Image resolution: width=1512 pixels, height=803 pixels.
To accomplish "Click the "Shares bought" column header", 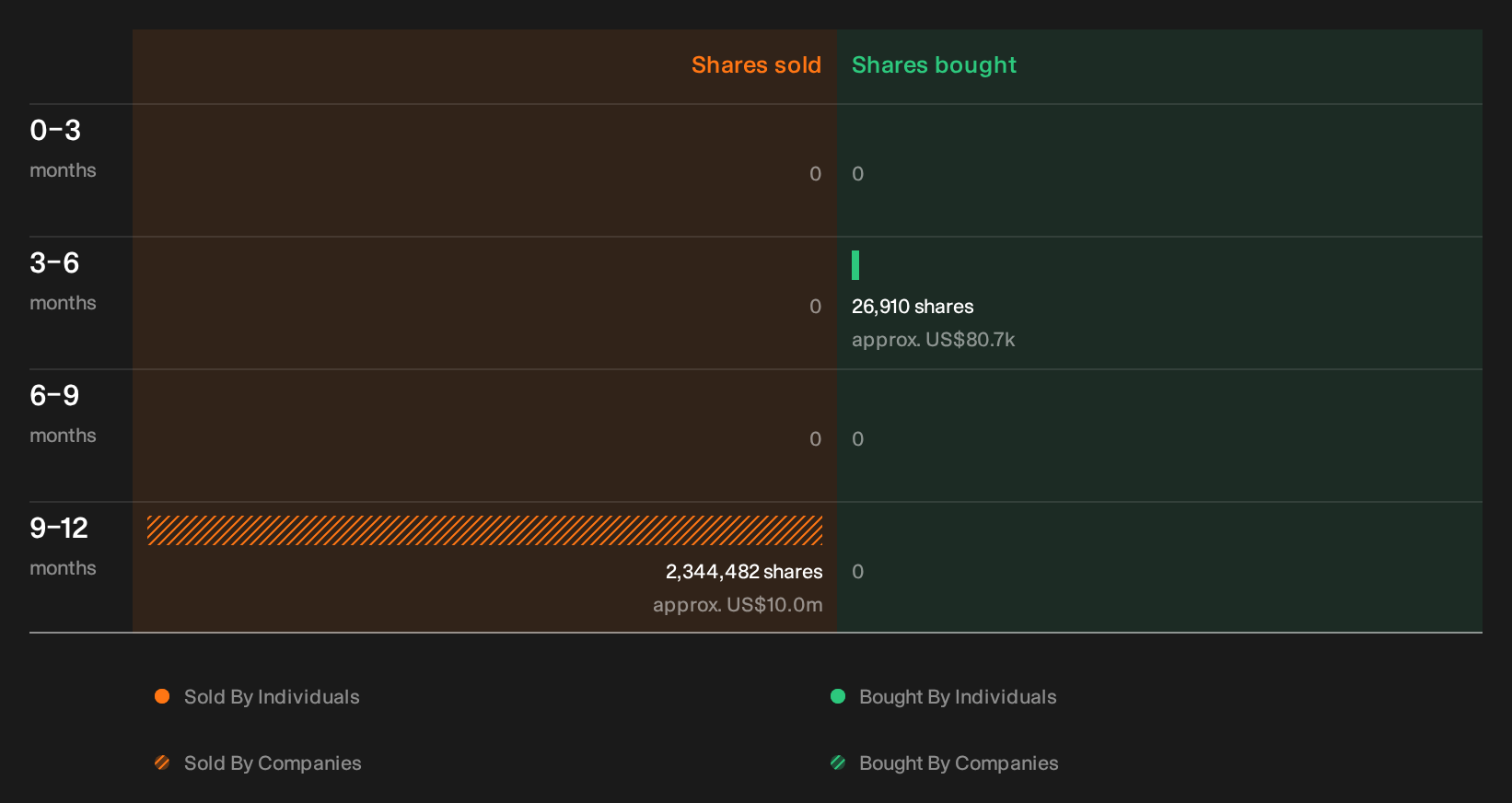I will point(934,65).
